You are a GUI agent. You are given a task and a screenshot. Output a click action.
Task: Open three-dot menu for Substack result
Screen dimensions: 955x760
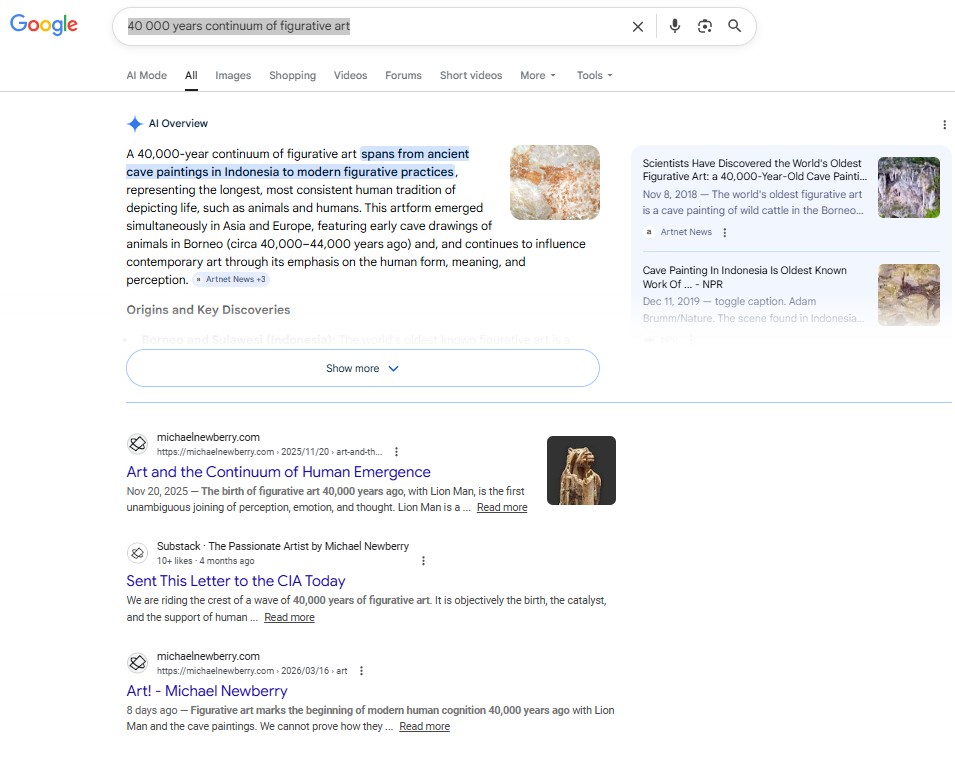423,561
